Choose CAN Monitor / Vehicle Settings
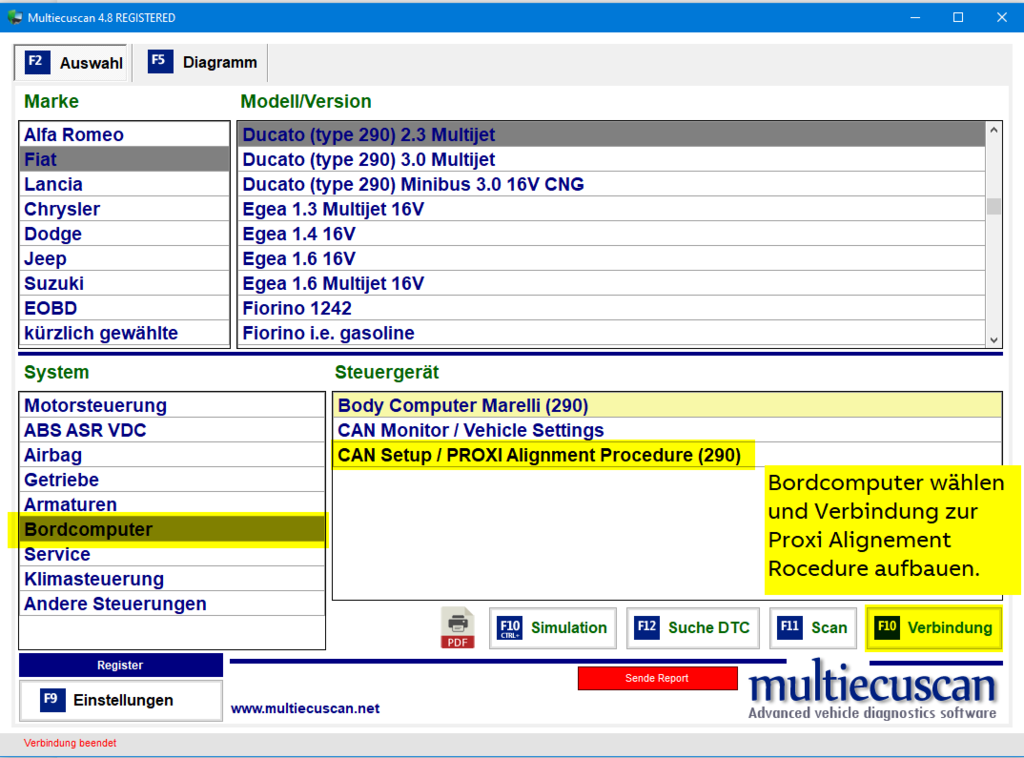The width and height of the screenshot is (1024, 758). pyautogui.click(x=667, y=430)
